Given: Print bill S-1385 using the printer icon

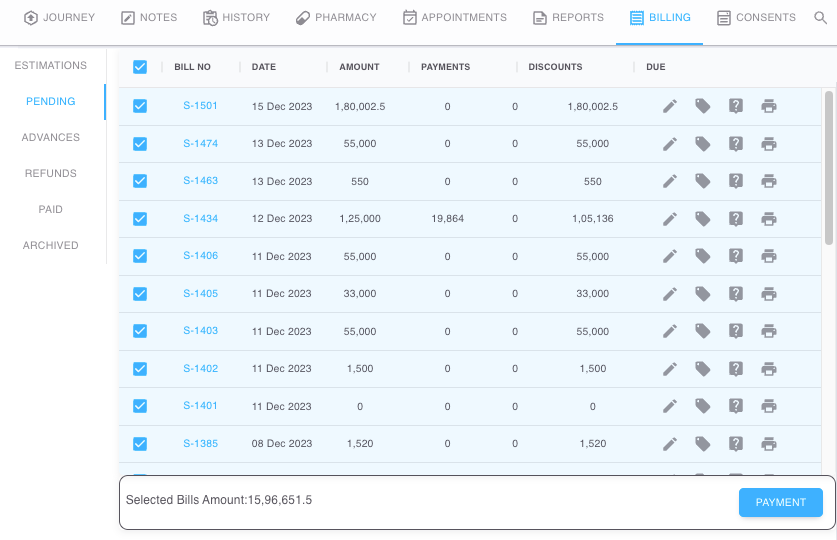Looking at the screenshot, I should click(769, 444).
